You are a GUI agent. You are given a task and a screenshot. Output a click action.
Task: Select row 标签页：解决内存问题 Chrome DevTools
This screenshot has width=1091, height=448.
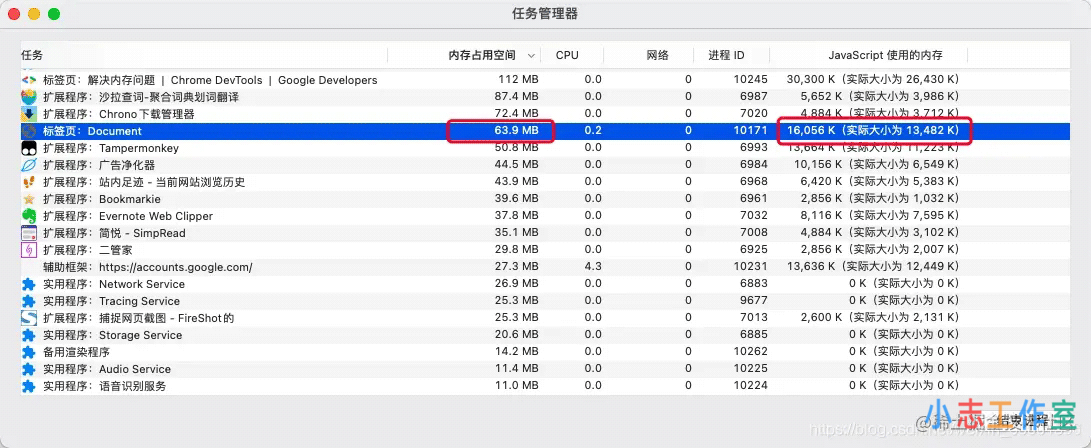545,80
